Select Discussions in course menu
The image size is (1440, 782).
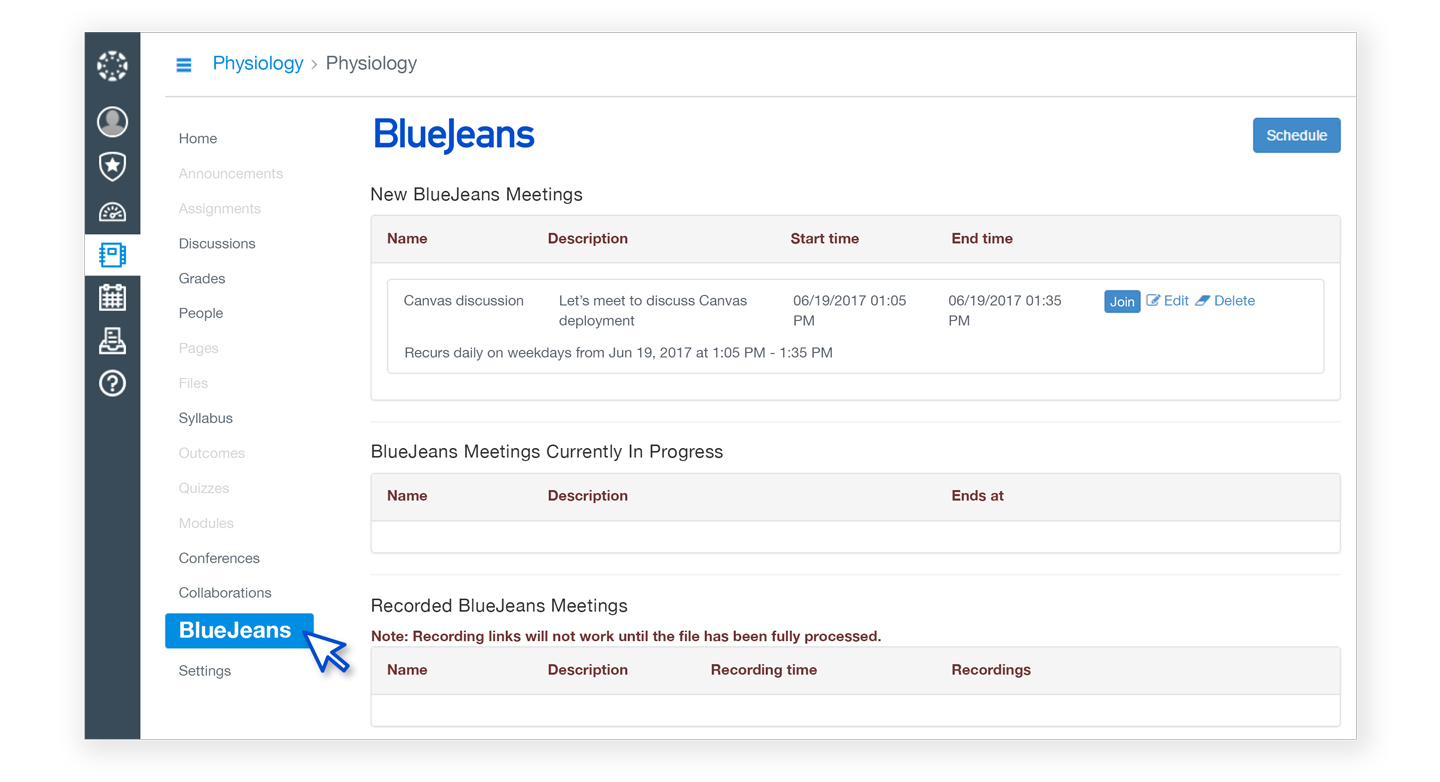click(x=217, y=244)
